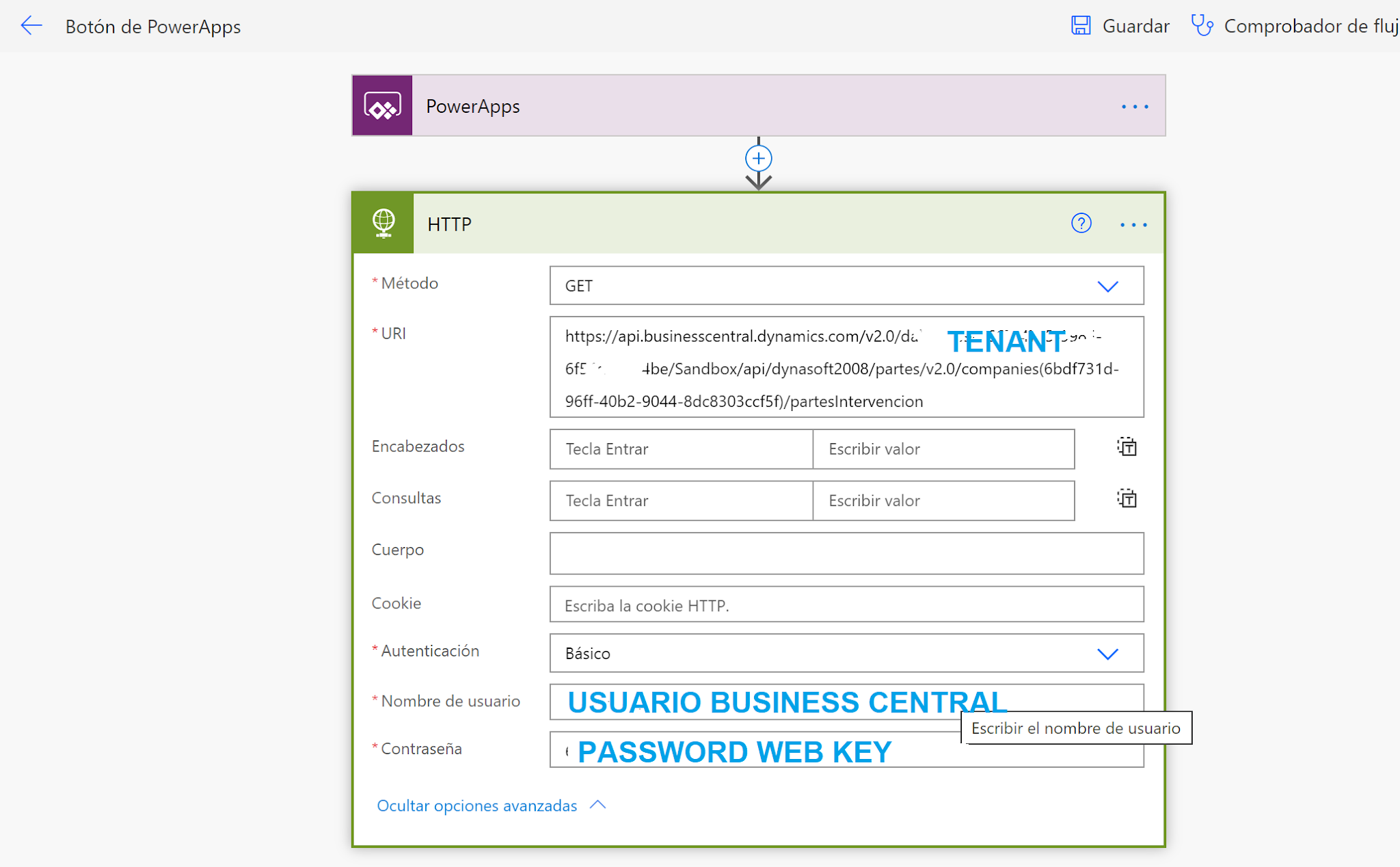The width and height of the screenshot is (1400, 867).
Task: Open Comprobador de flujo
Action: click(x=1292, y=26)
